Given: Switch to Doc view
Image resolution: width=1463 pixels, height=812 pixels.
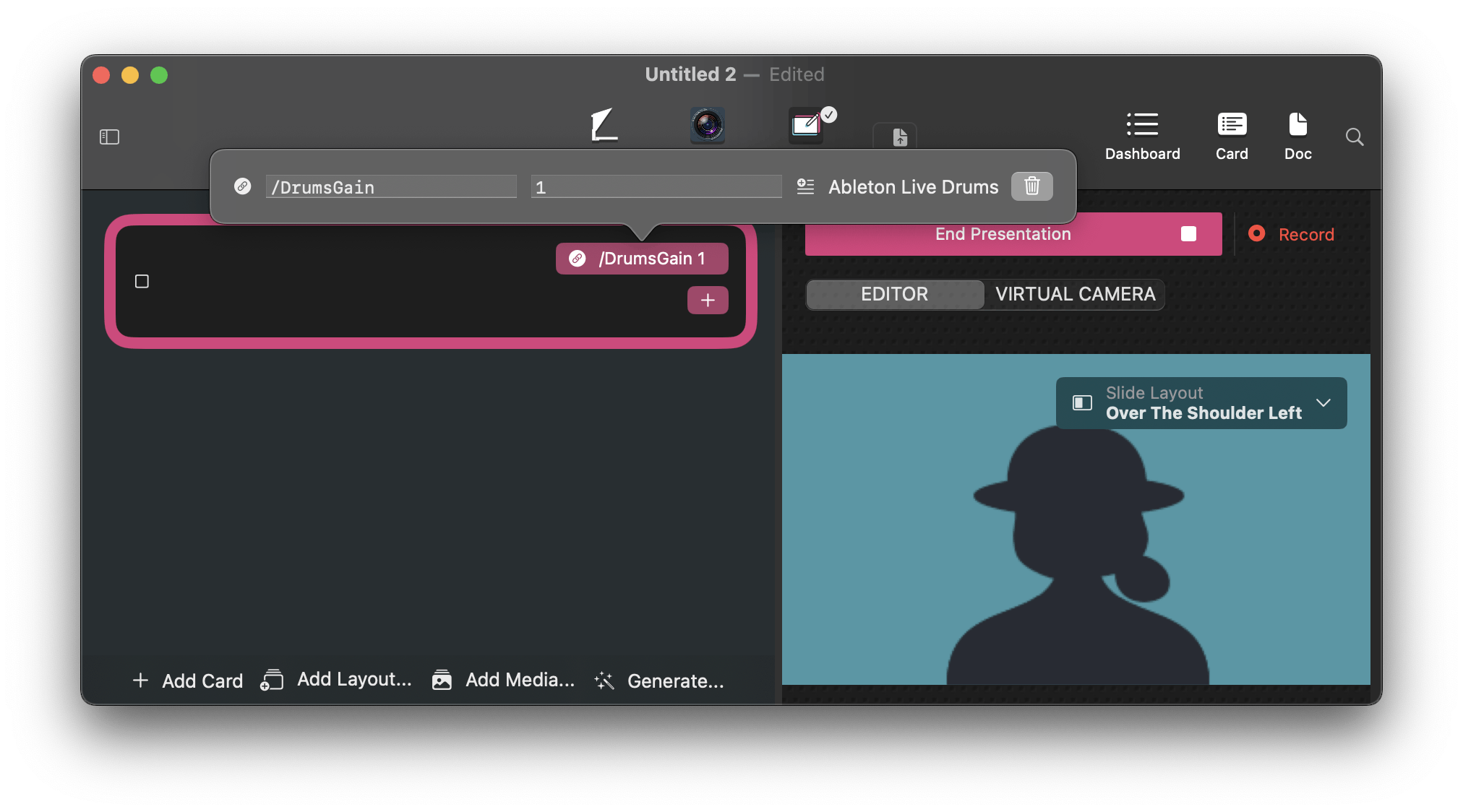Looking at the screenshot, I should pyautogui.click(x=1297, y=135).
